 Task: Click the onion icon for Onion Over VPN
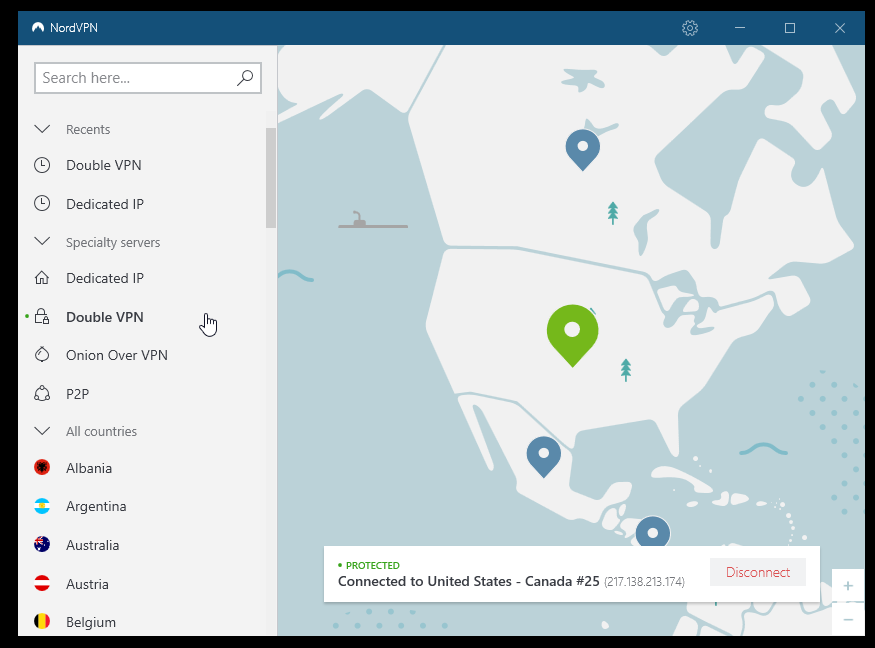click(42, 354)
